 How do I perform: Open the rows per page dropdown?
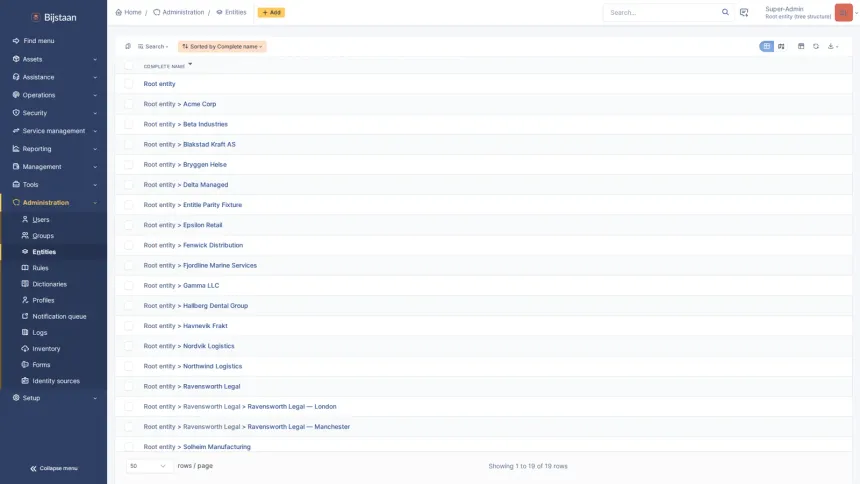point(147,466)
